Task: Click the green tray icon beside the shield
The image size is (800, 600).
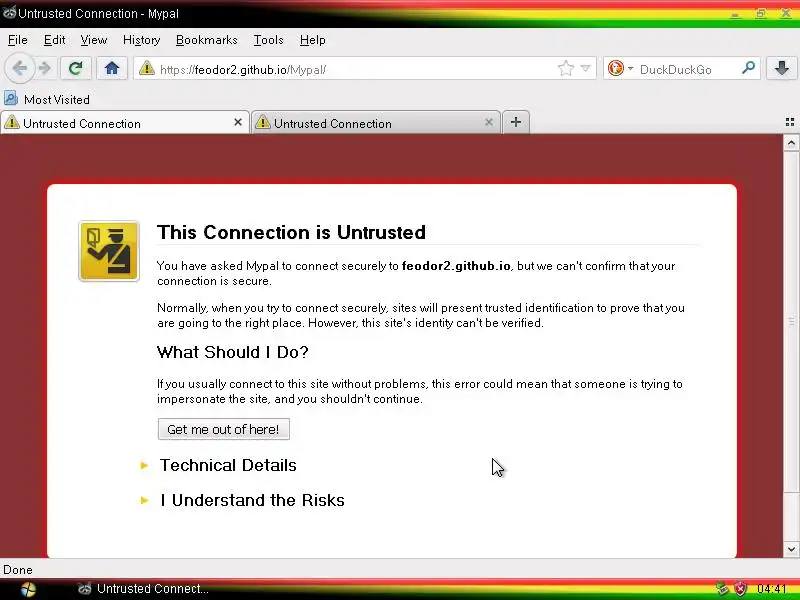Action: 722,589
